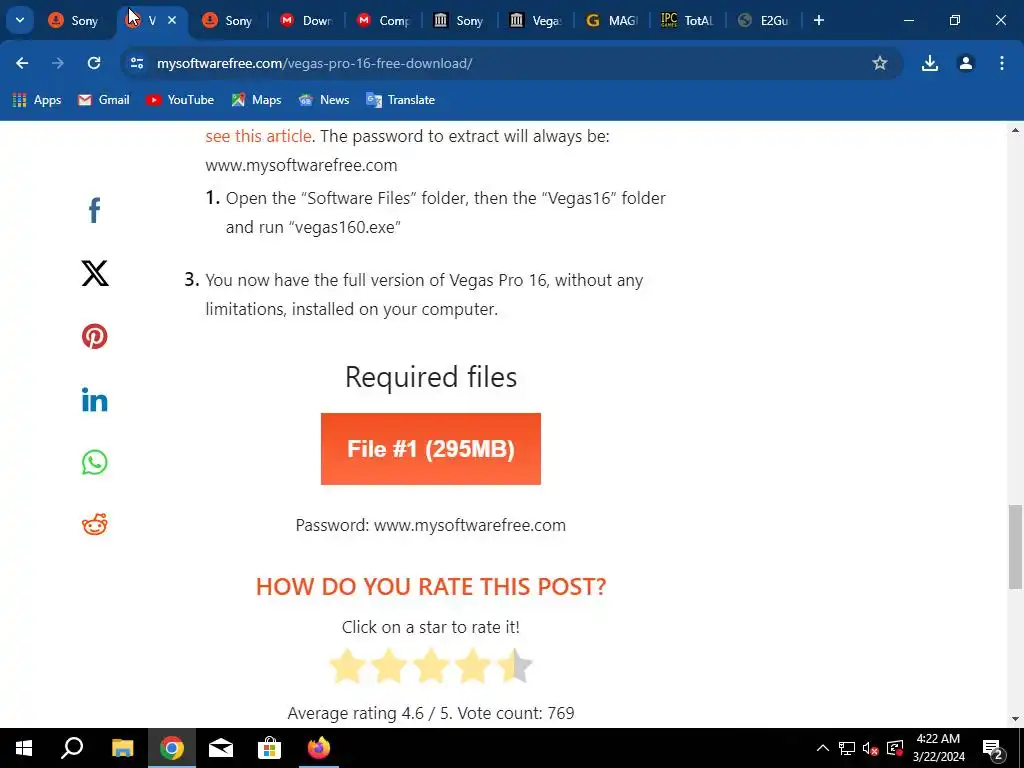
Task: Bookmark this page with the star icon
Action: (x=880, y=63)
